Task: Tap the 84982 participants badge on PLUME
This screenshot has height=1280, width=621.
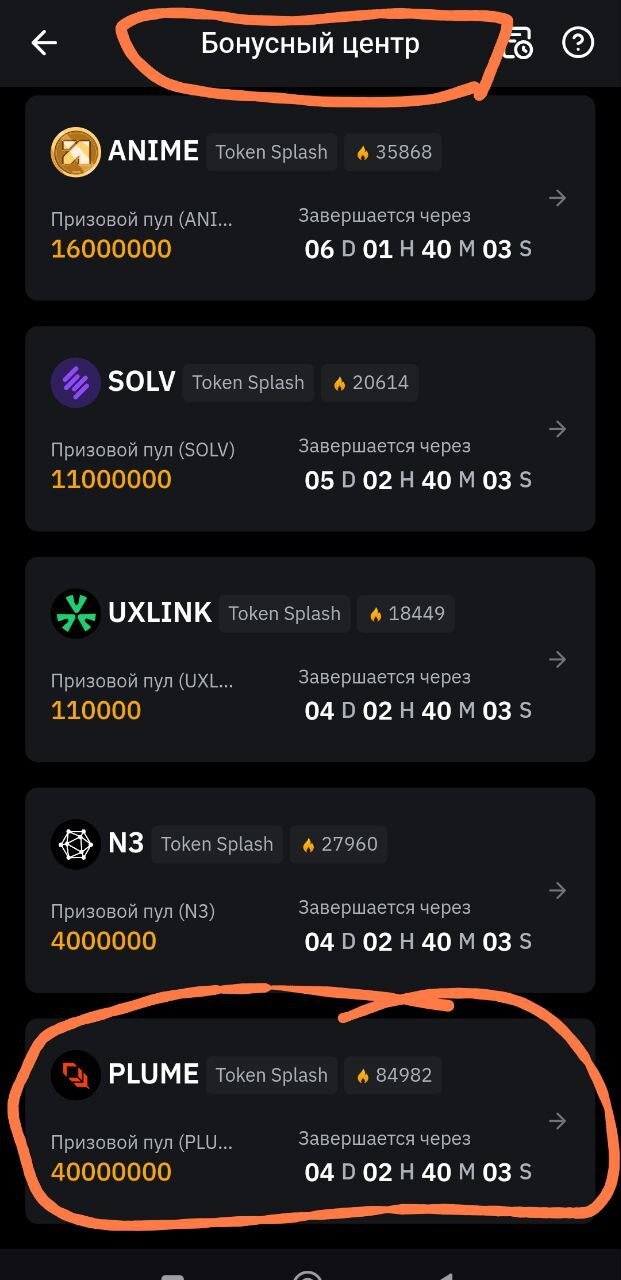Action: (393, 1075)
